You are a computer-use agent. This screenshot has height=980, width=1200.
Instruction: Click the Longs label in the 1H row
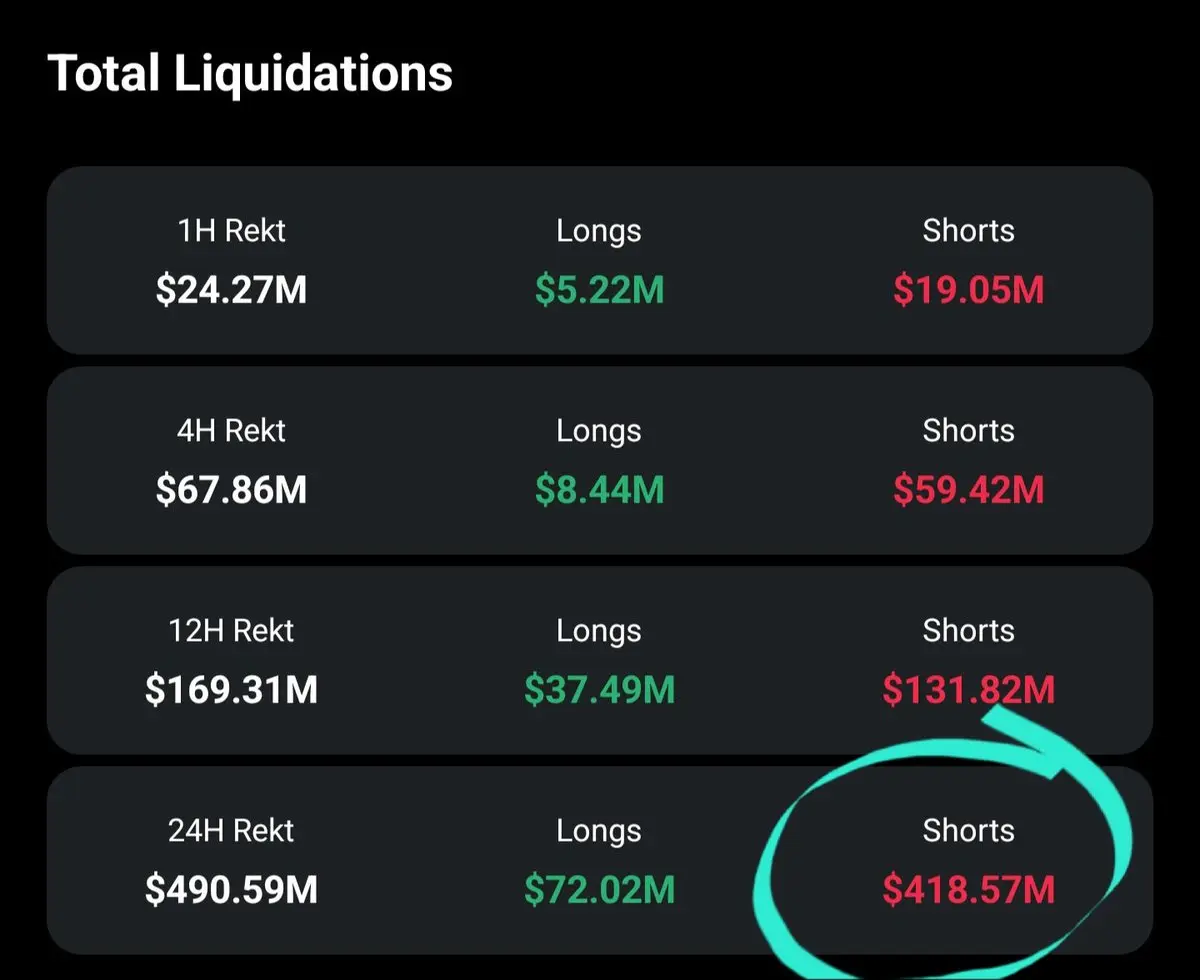pyautogui.click(x=599, y=231)
